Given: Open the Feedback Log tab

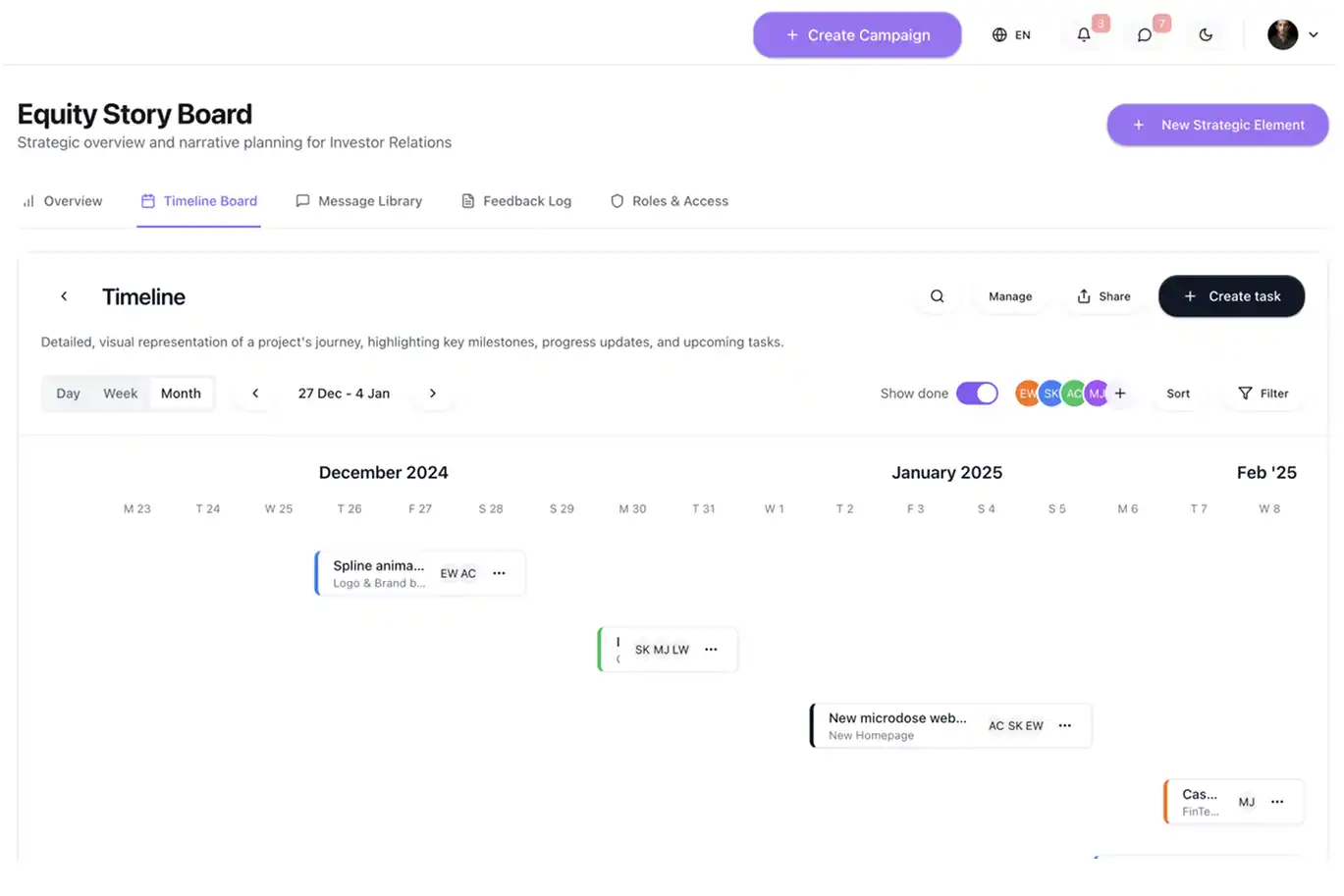Looking at the screenshot, I should coord(516,201).
